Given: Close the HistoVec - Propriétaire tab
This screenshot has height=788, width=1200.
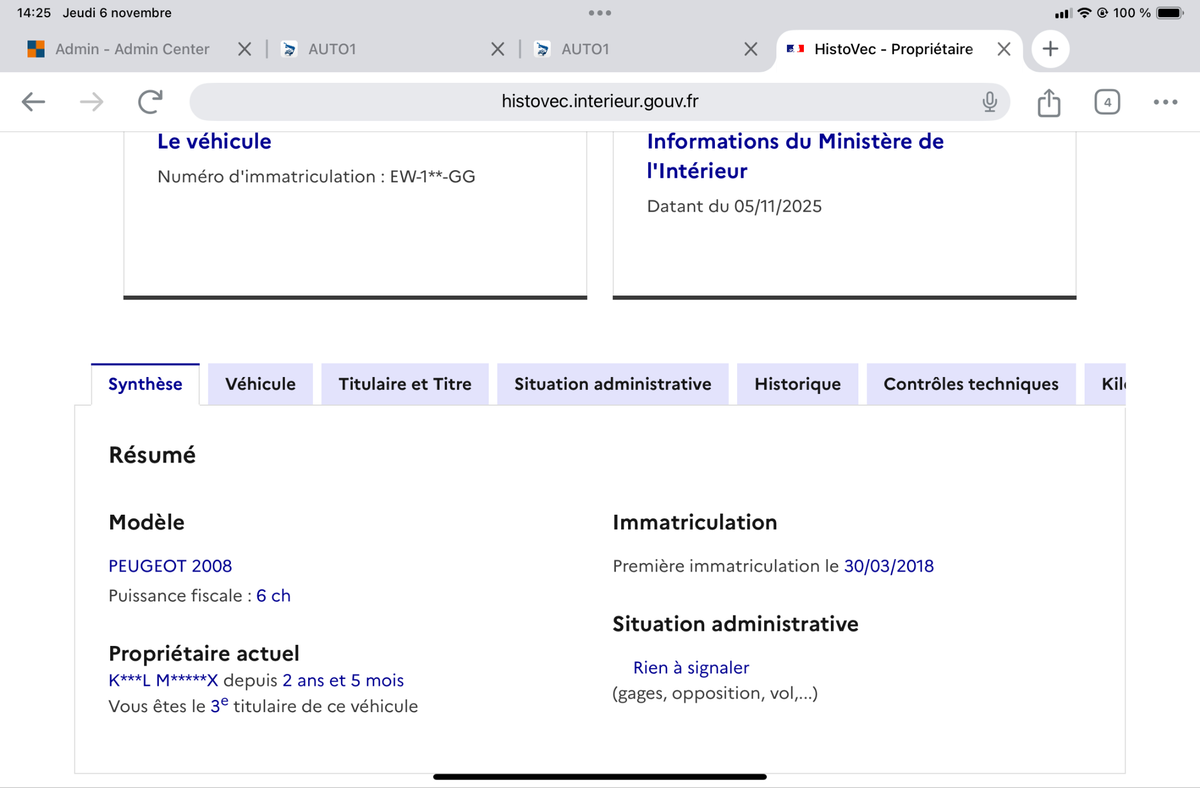Looking at the screenshot, I should (x=1004, y=49).
